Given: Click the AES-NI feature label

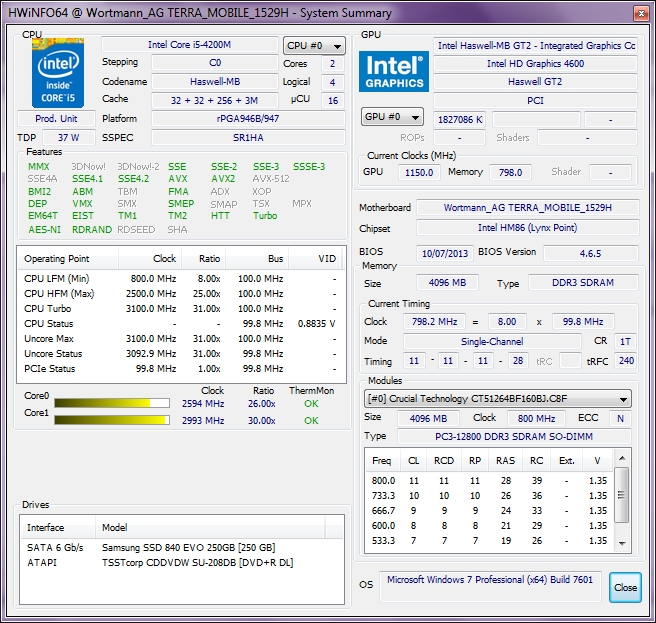Looking at the screenshot, I should [x=44, y=230].
